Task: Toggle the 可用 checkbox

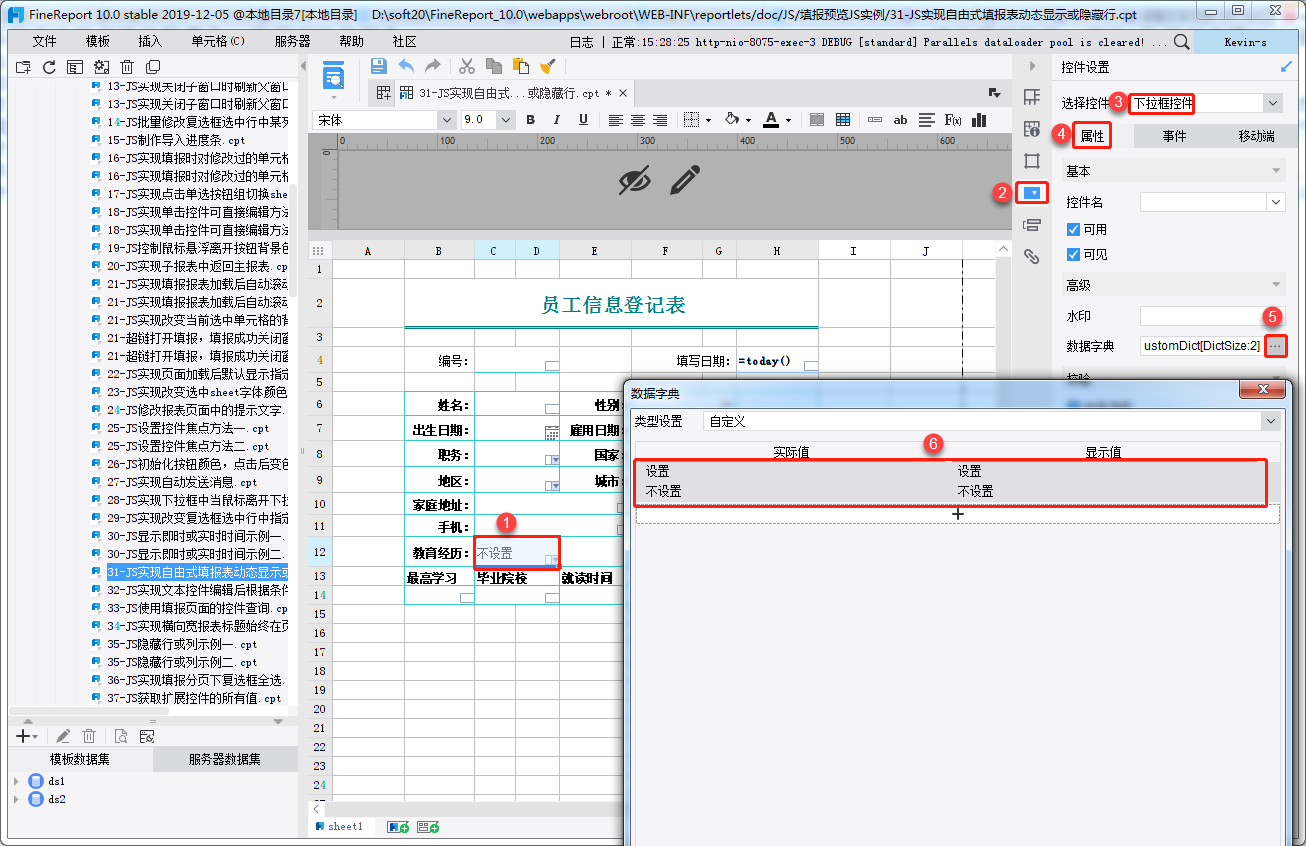Action: 1074,229
